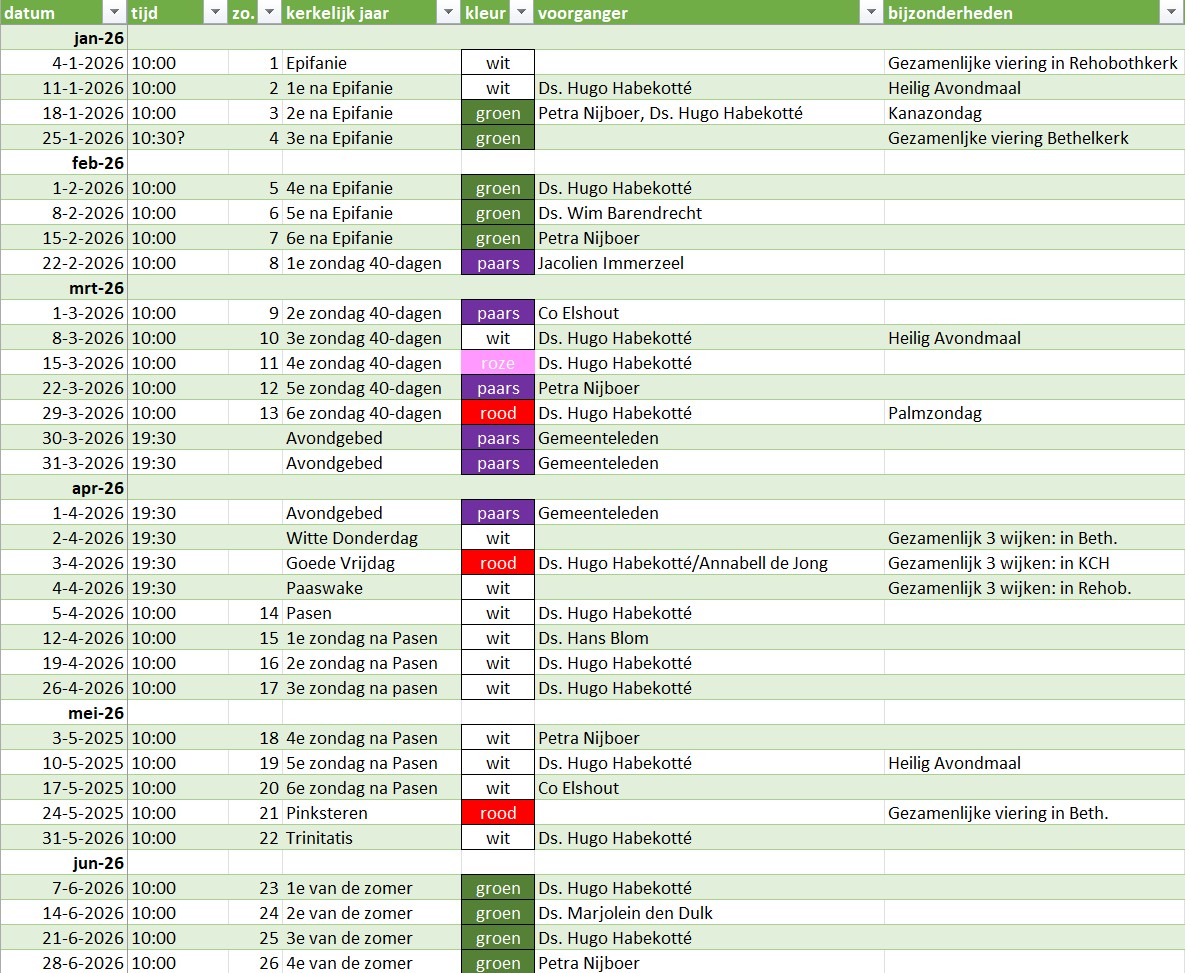The image size is (1185, 973).
Task: Click the Palmzondag remark cell
Action: tap(1033, 413)
